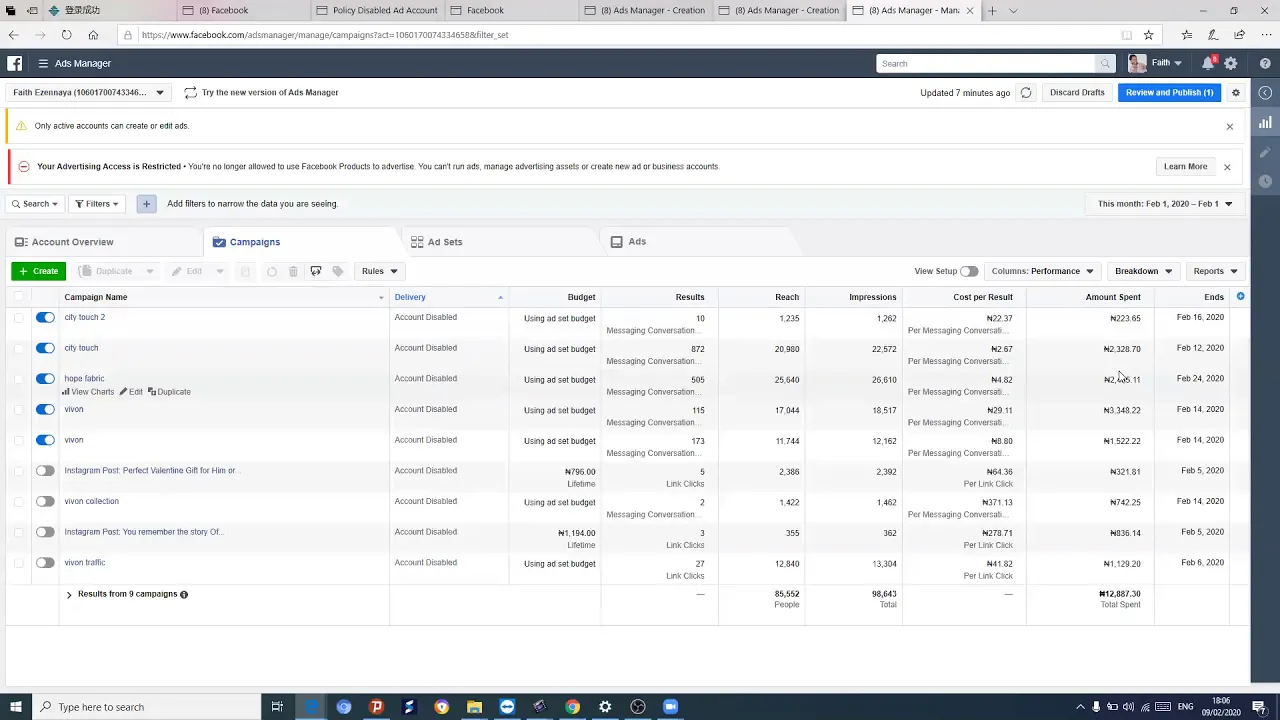Open the history clock icon in right sidebar
Viewport: 1280px width, 720px height.
(1265, 181)
